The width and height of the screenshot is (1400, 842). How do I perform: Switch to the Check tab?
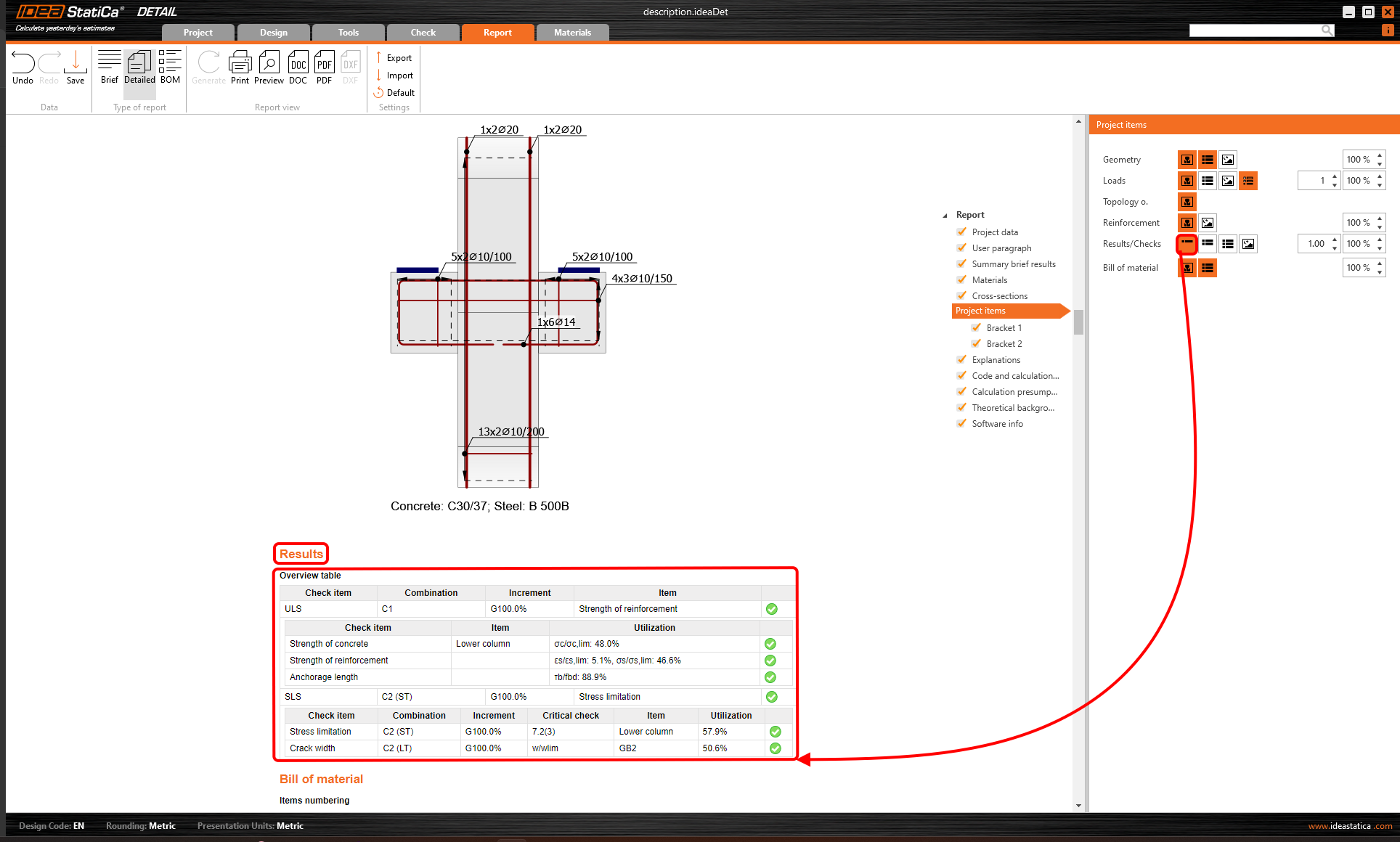pyautogui.click(x=423, y=33)
